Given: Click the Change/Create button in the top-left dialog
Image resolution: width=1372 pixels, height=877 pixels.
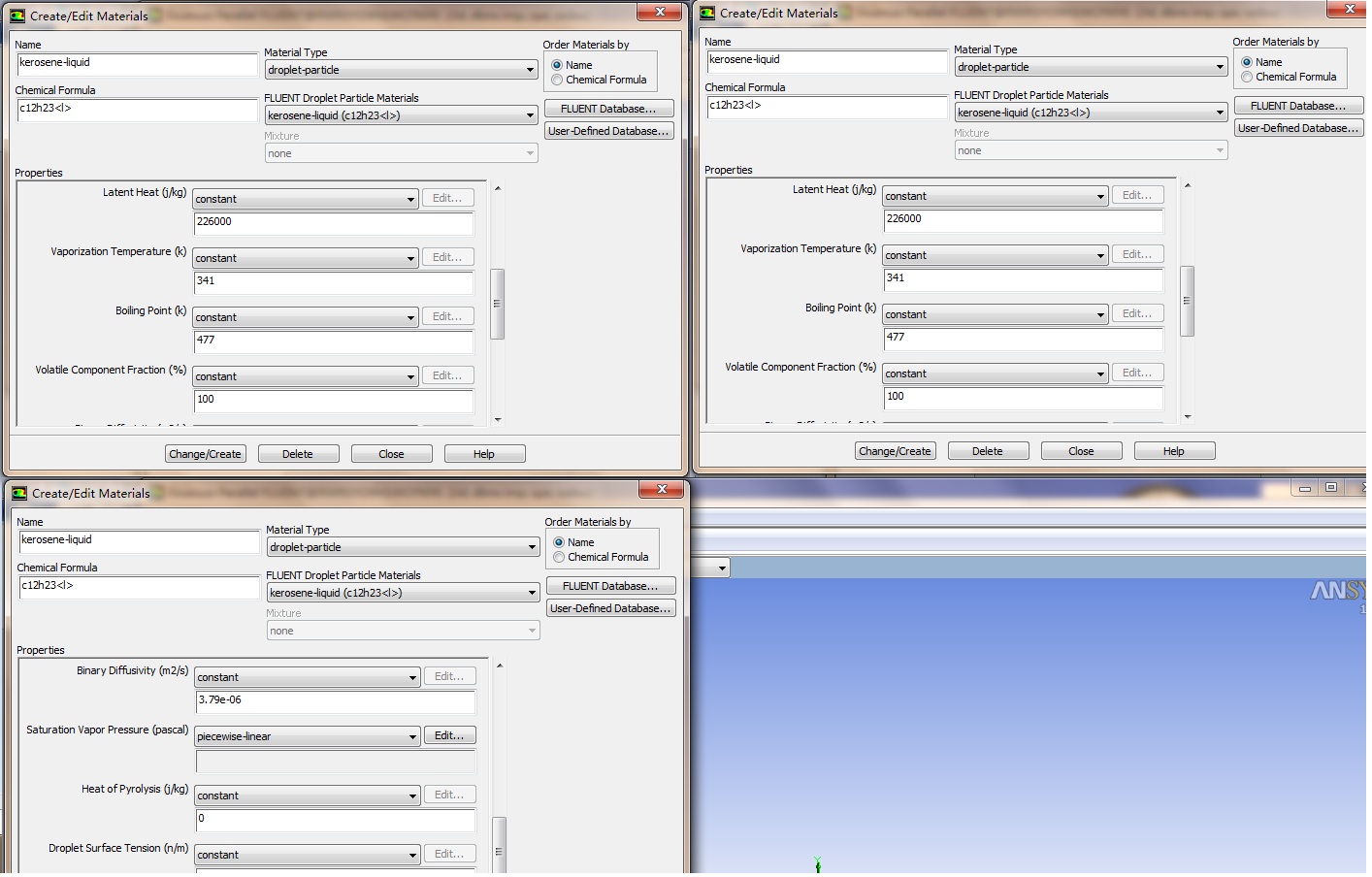Looking at the screenshot, I should coord(205,454).
